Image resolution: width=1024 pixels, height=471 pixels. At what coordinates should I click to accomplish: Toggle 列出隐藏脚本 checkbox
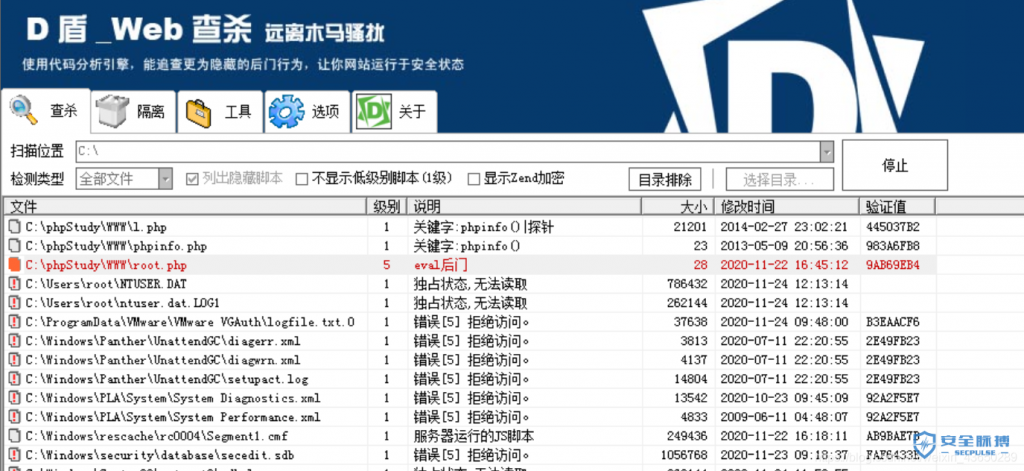click(192, 178)
